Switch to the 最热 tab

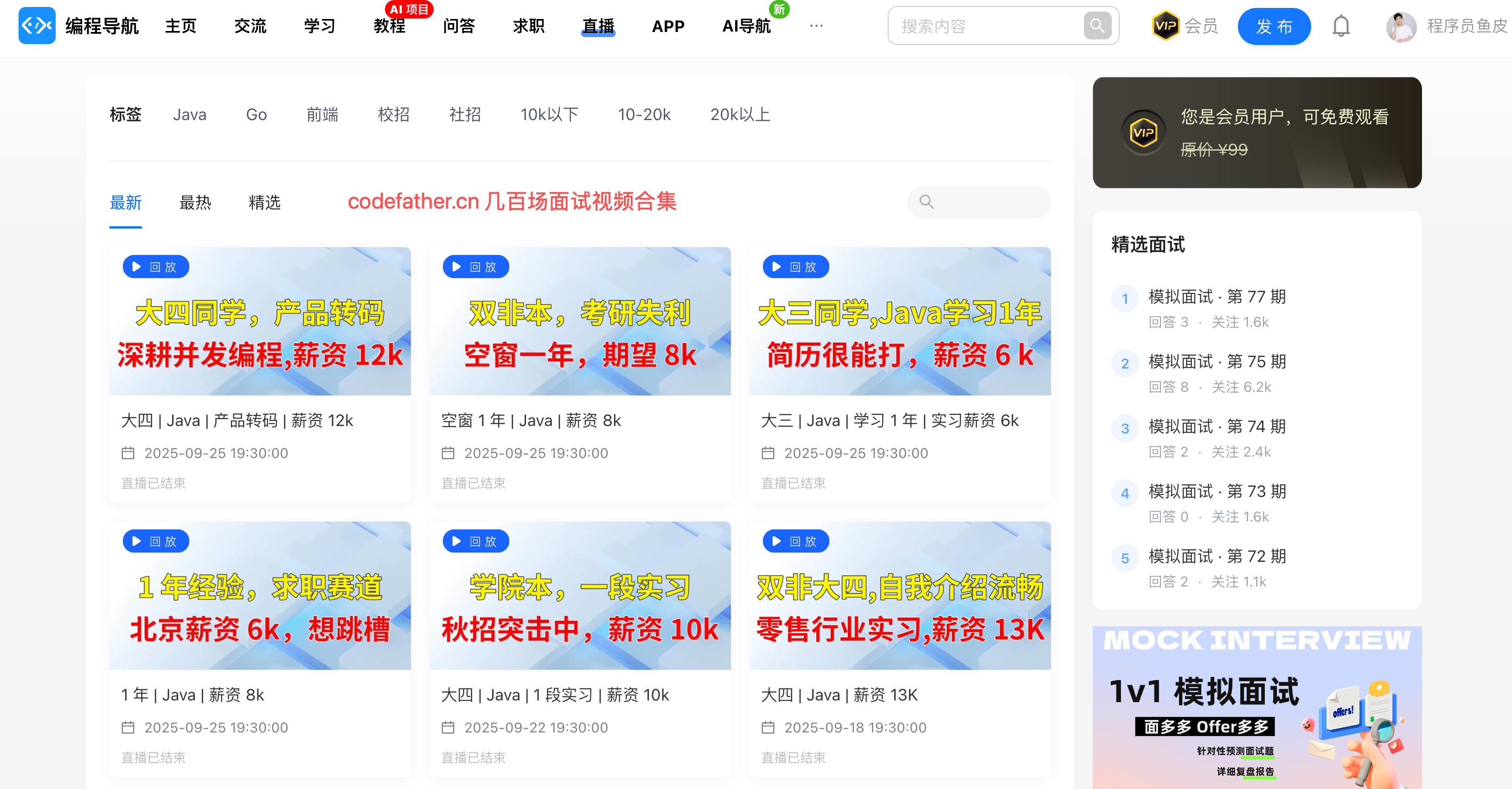195,203
